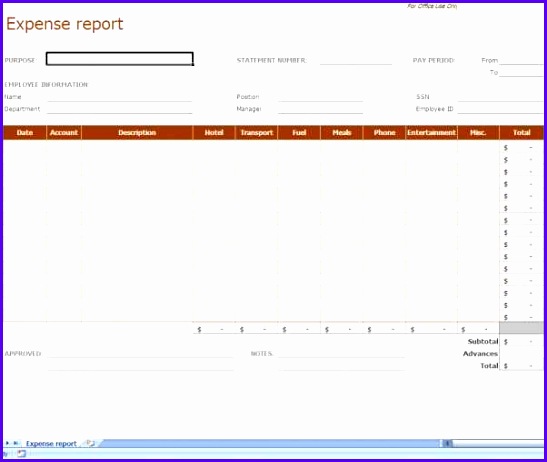The height and width of the screenshot is (462, 547).
Task: Click the Misc. column sum cell
Action: pos(478,329)
